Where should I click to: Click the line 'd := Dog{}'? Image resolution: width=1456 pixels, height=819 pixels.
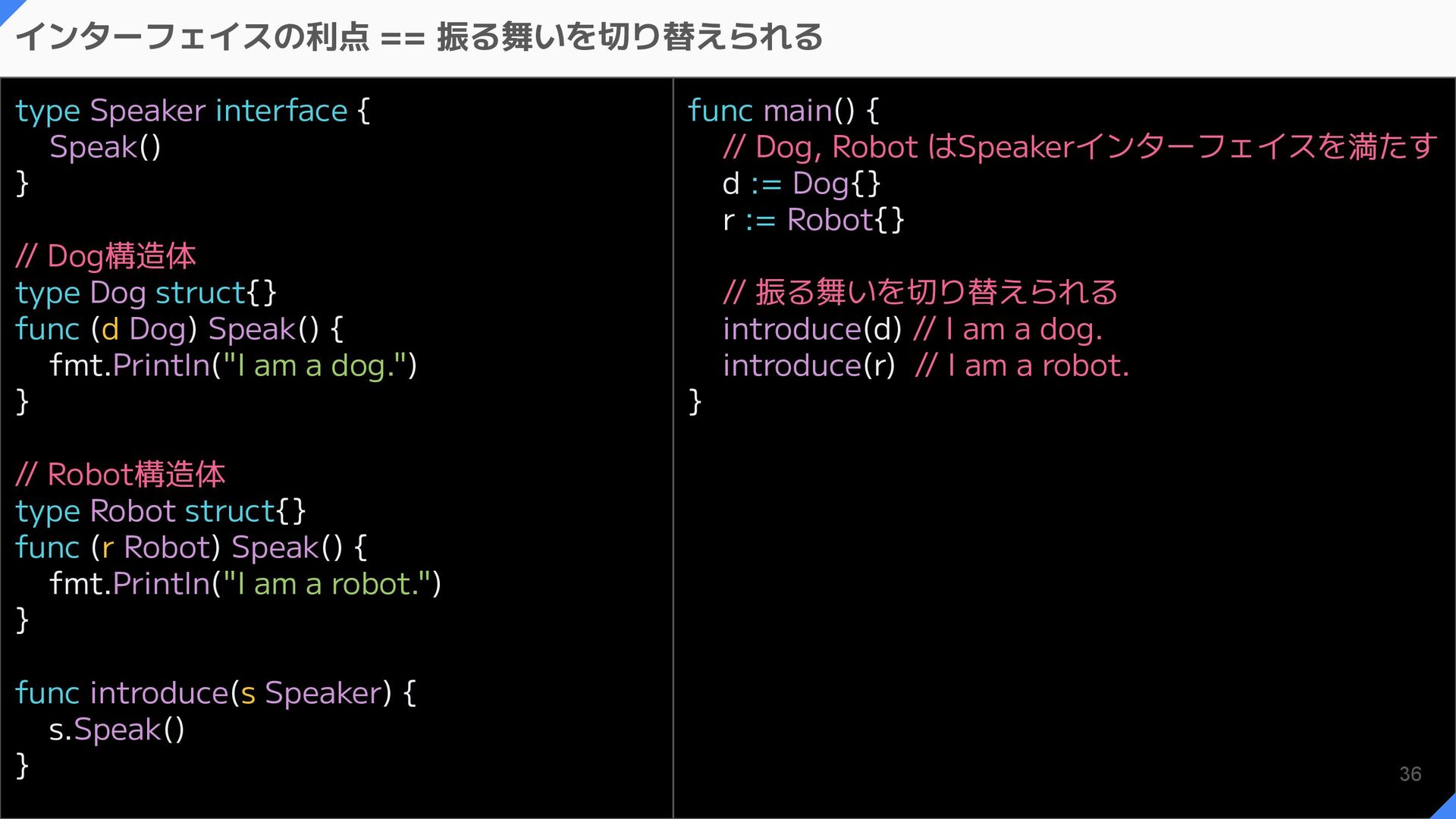coord(802,184)
